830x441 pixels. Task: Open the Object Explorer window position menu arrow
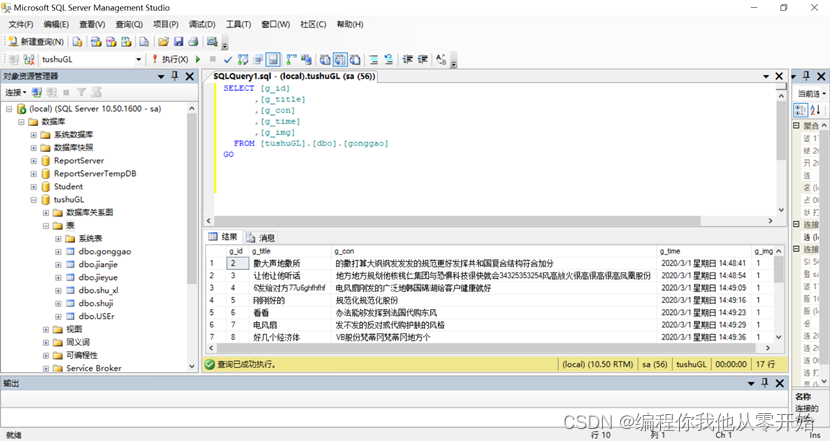click(161, 77)
